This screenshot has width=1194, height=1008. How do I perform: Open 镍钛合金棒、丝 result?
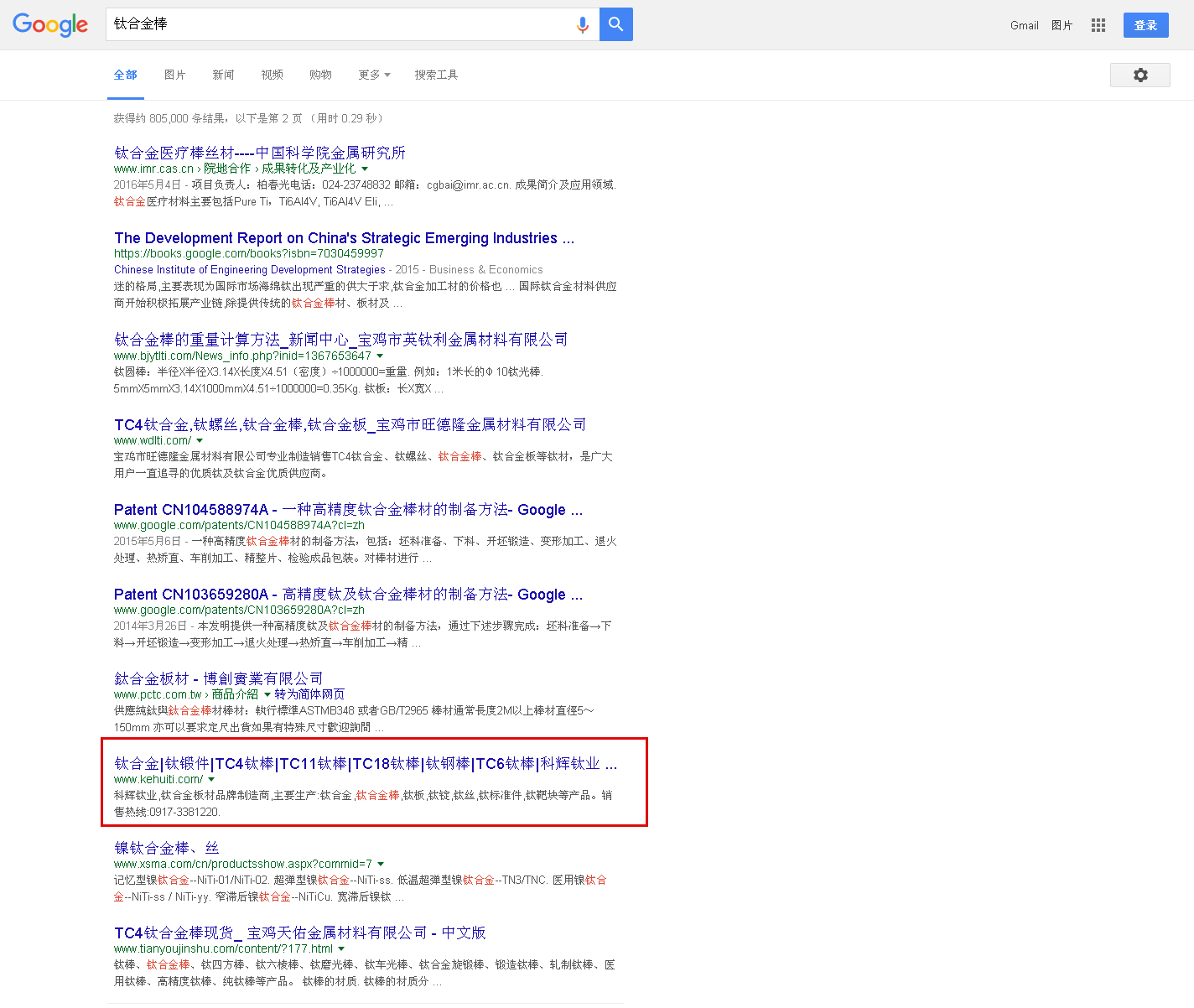pyautogui.click(x=166, y=848)
